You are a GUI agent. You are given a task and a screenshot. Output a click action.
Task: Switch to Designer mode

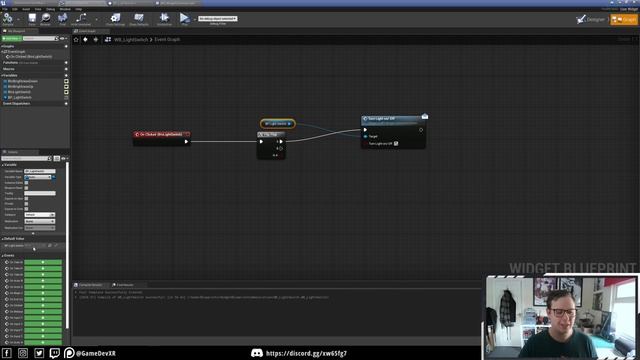click(591, 19)
